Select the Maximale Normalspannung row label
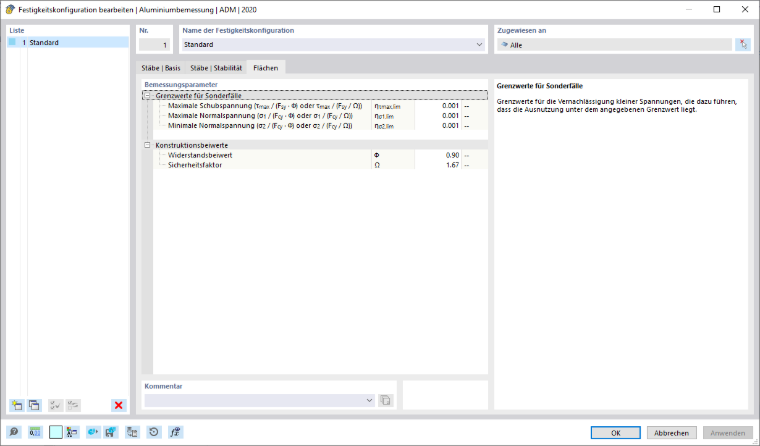Screen dimensions: 760x446 point(260,116)
